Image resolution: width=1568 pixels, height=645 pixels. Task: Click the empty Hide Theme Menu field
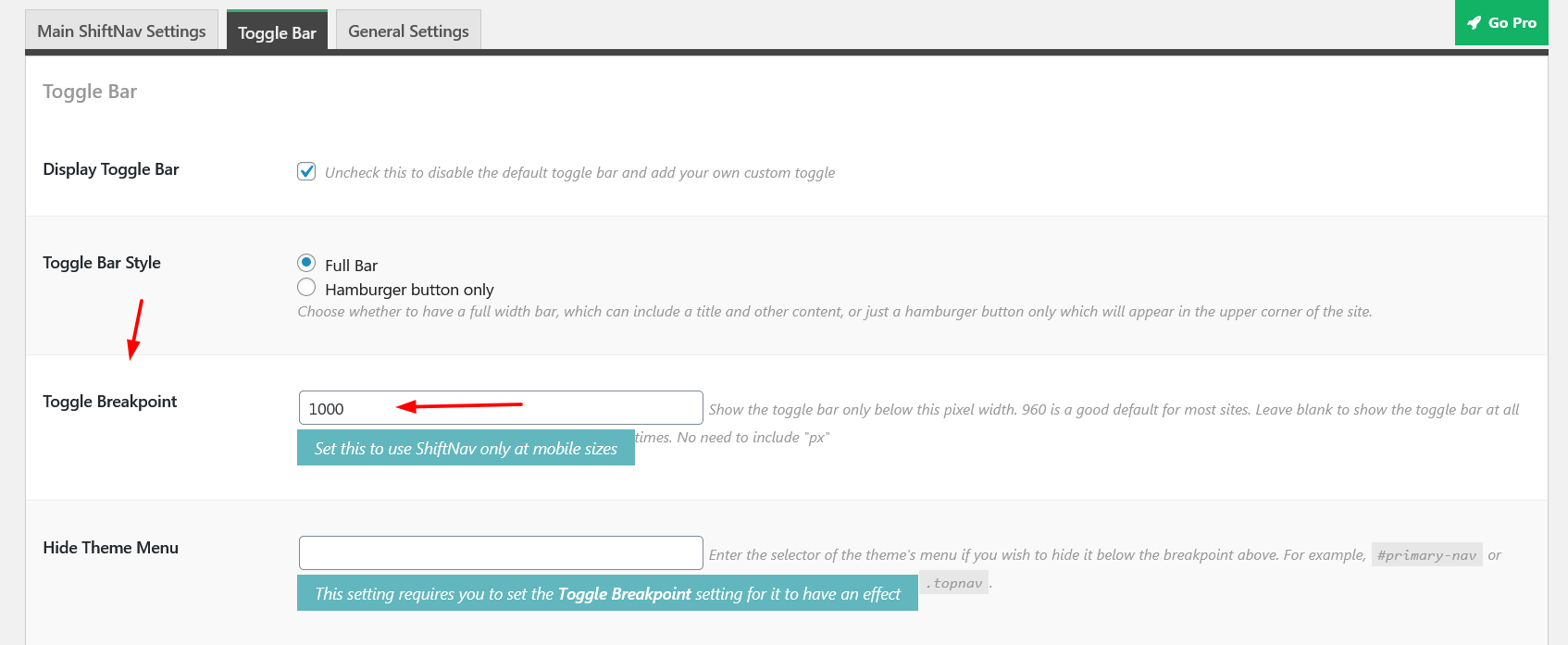coord(501,553)
